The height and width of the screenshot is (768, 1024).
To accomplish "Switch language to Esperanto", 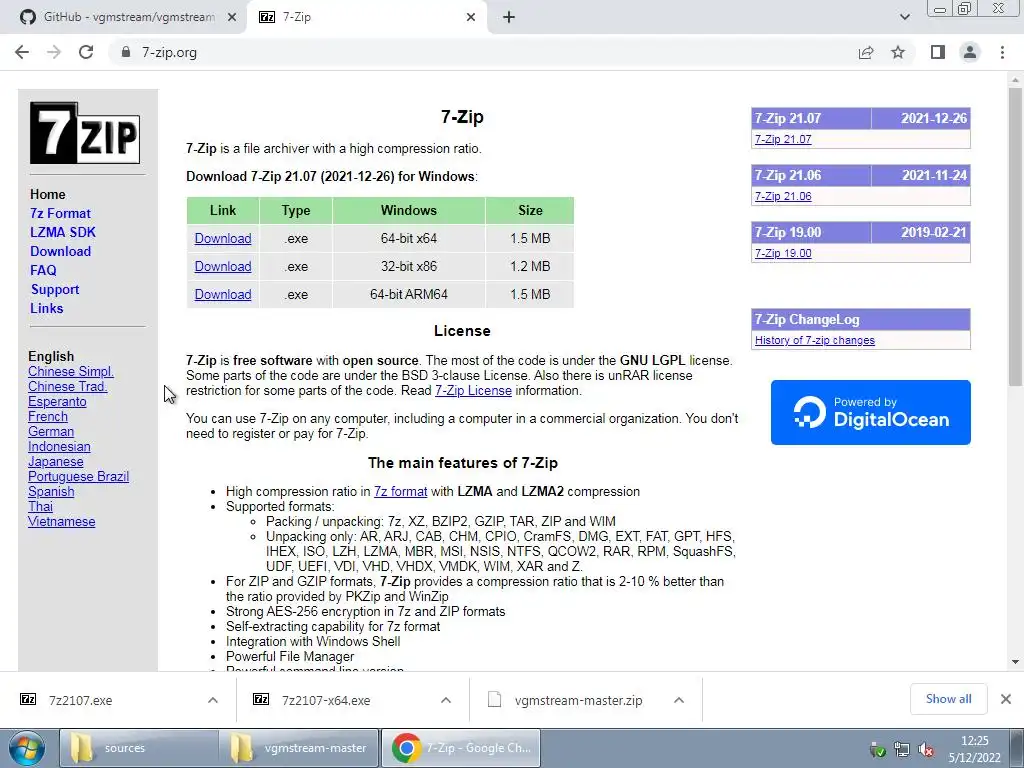I will pos(57,402).
